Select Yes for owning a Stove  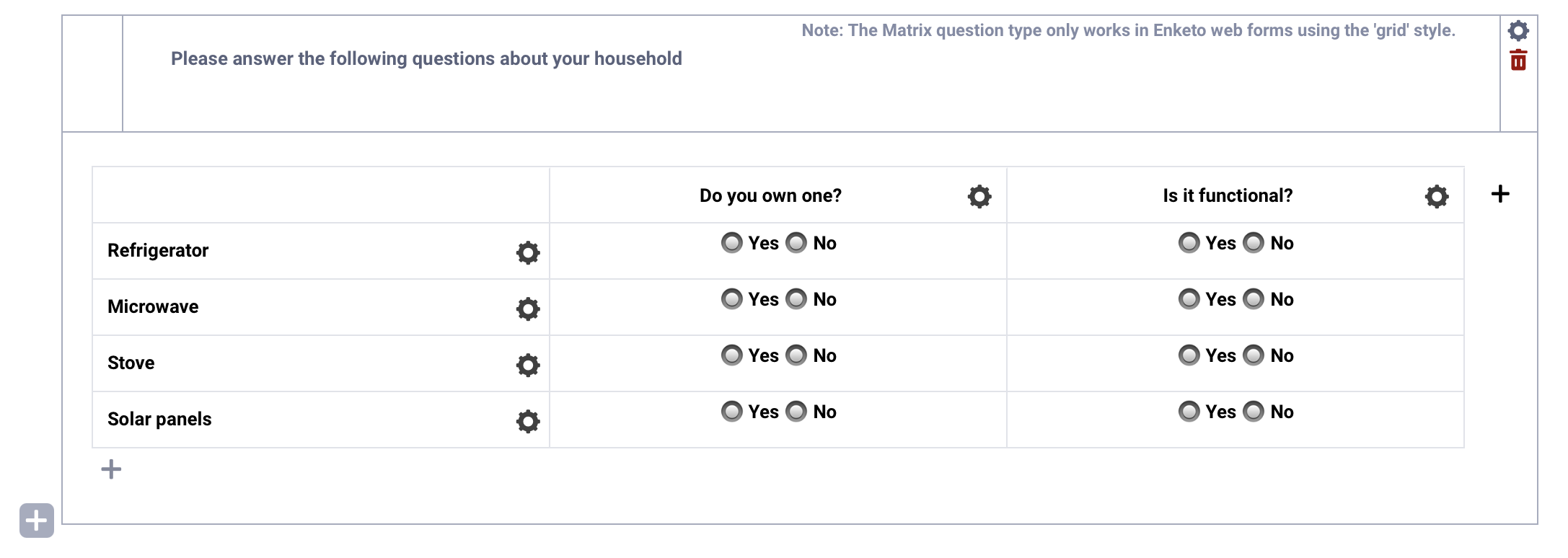click(x=731, y=355)
